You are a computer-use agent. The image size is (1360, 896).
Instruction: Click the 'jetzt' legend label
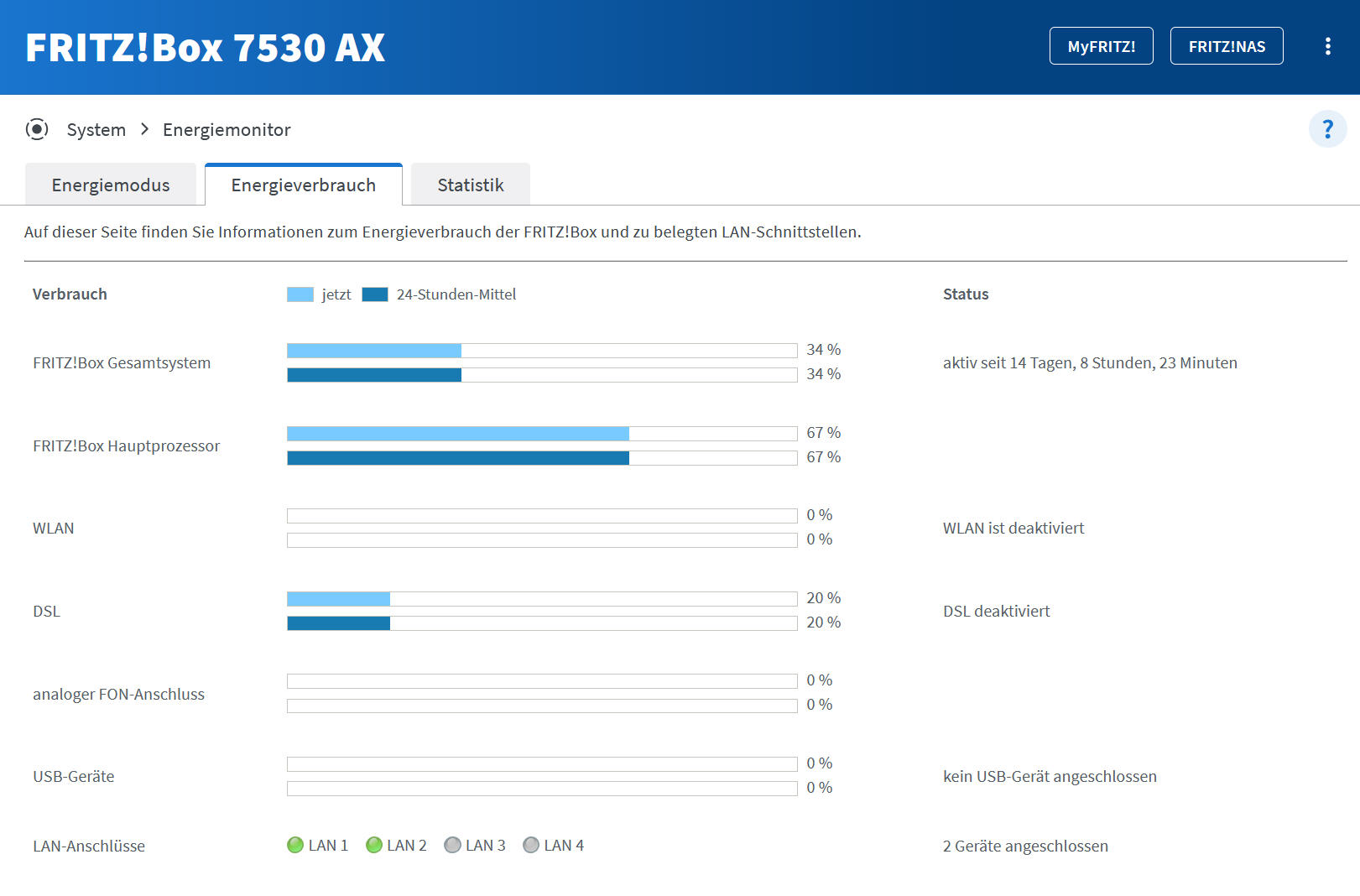click(336, 294)
